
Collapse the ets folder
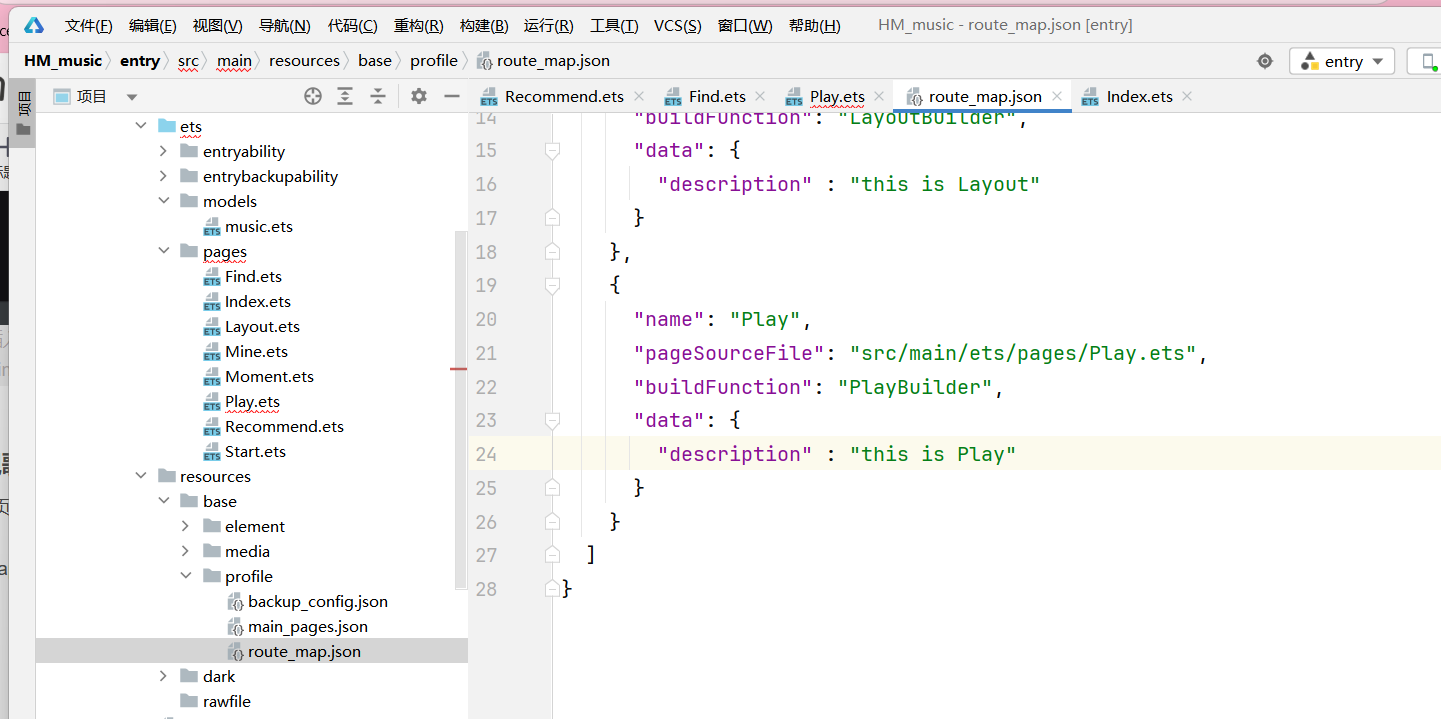[x=140, y=126]
